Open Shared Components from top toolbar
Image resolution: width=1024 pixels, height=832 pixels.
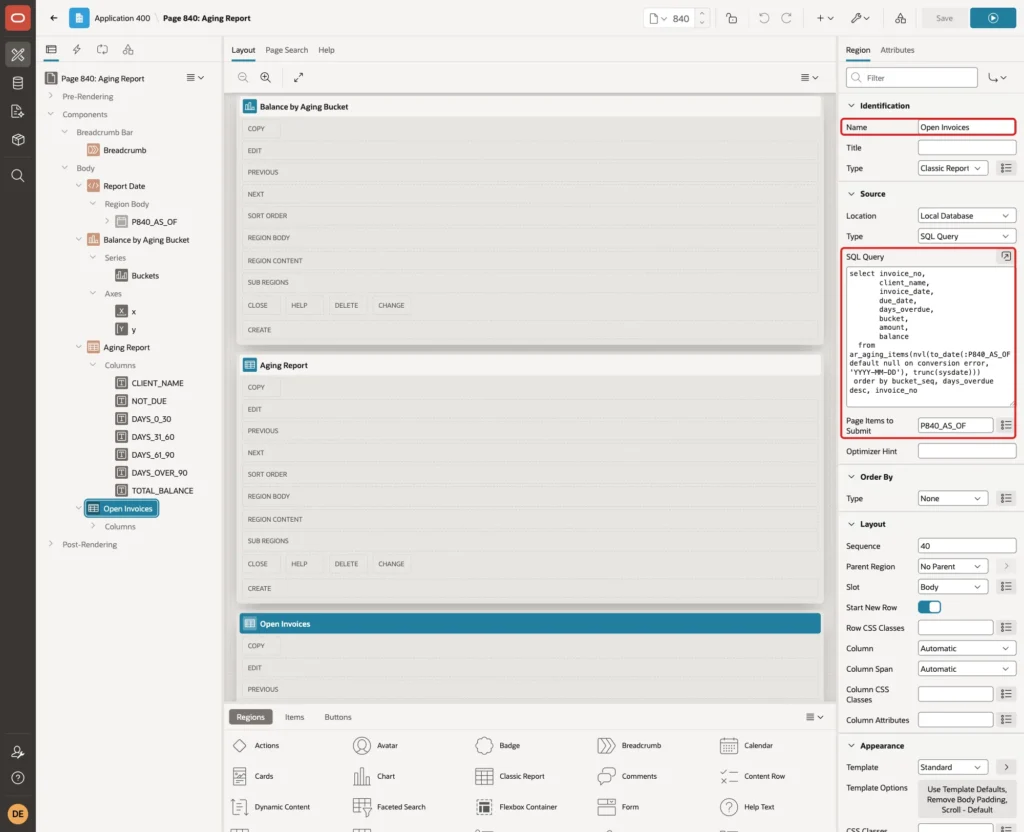coord(901,18)
